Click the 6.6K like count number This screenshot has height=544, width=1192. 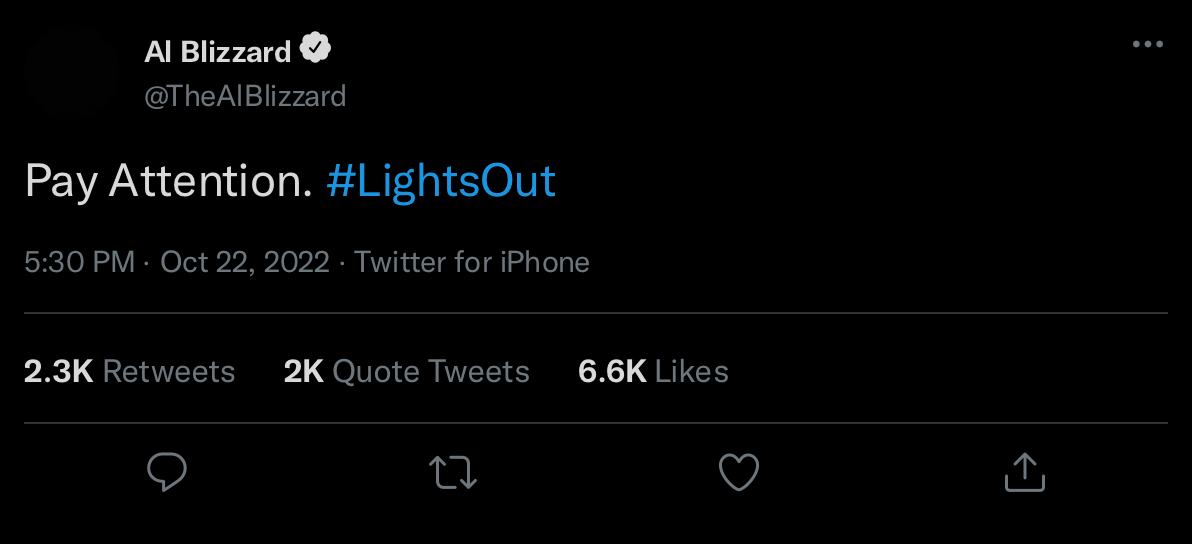coord(612,371)
